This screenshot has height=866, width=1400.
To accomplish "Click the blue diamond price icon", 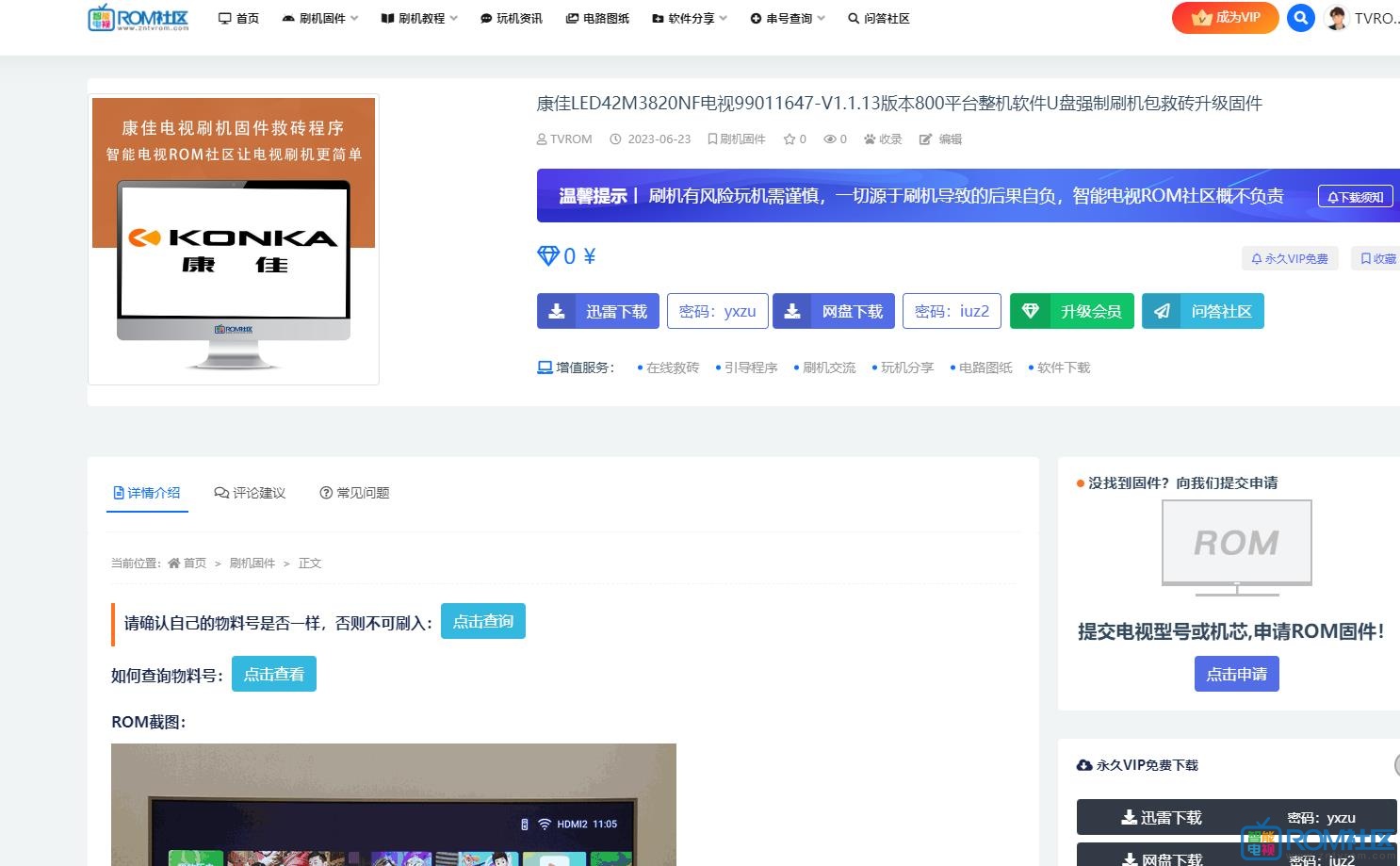I will 548,256.
